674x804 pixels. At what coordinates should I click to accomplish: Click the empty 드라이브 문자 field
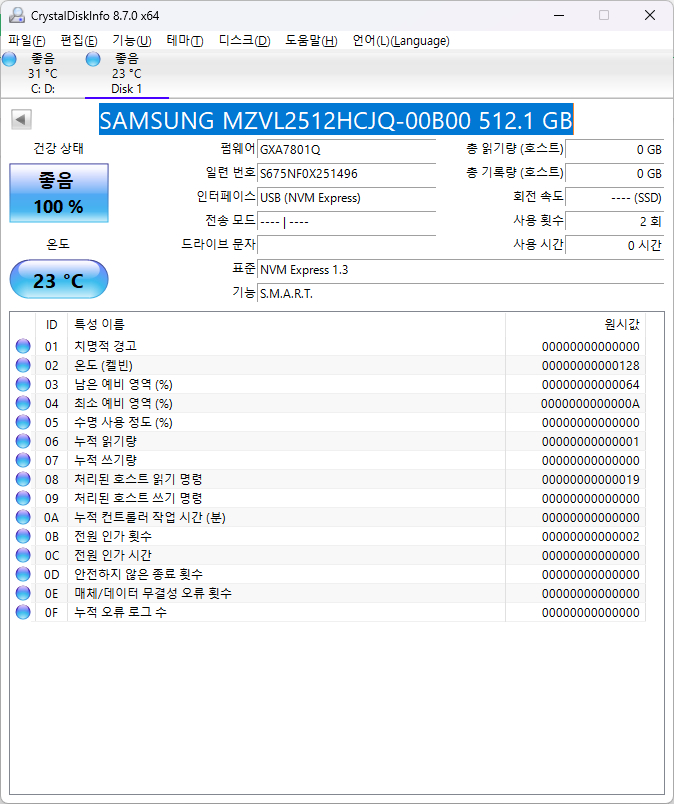[346, 245]
